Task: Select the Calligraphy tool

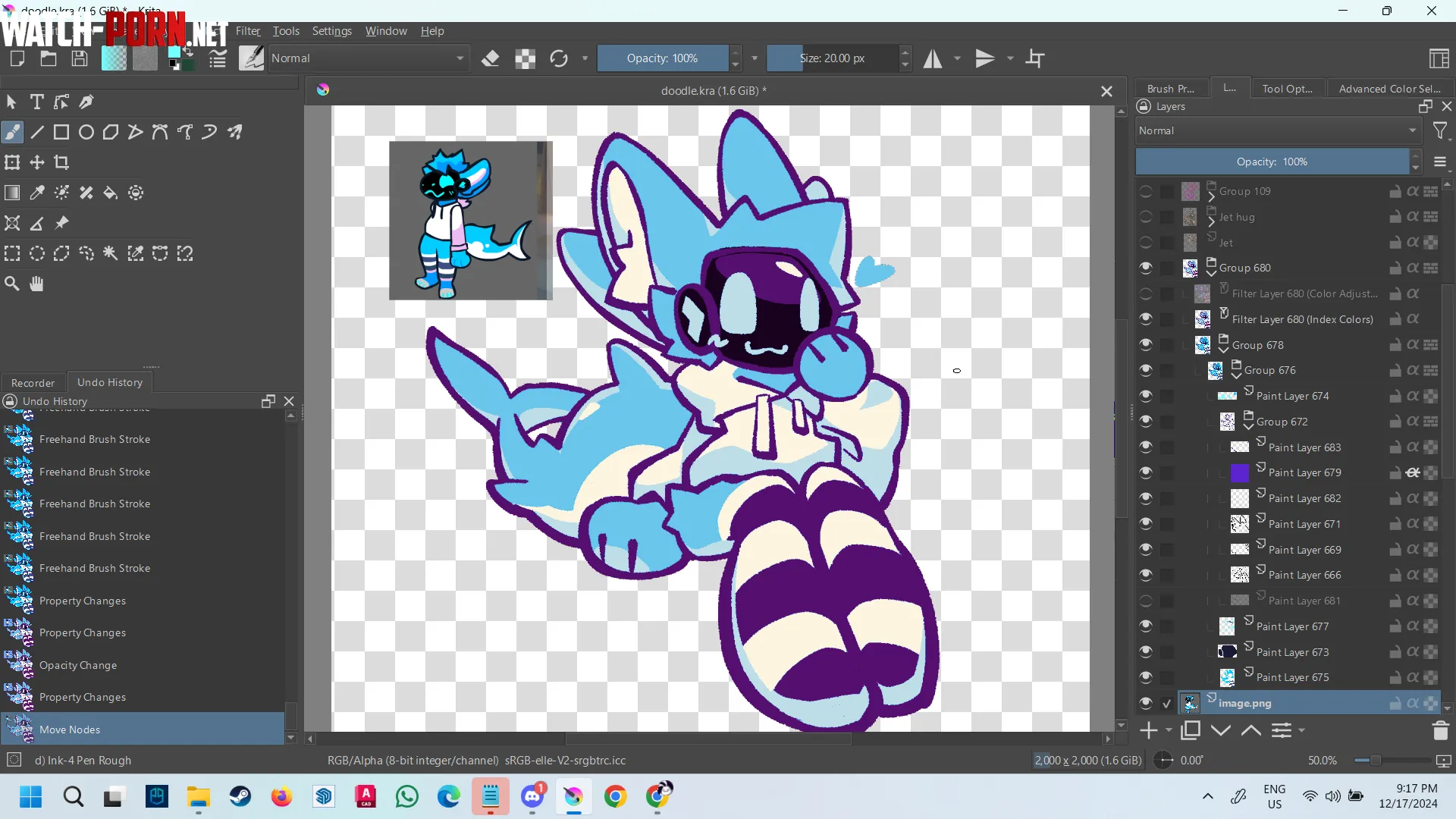Action: pos(86,102)
